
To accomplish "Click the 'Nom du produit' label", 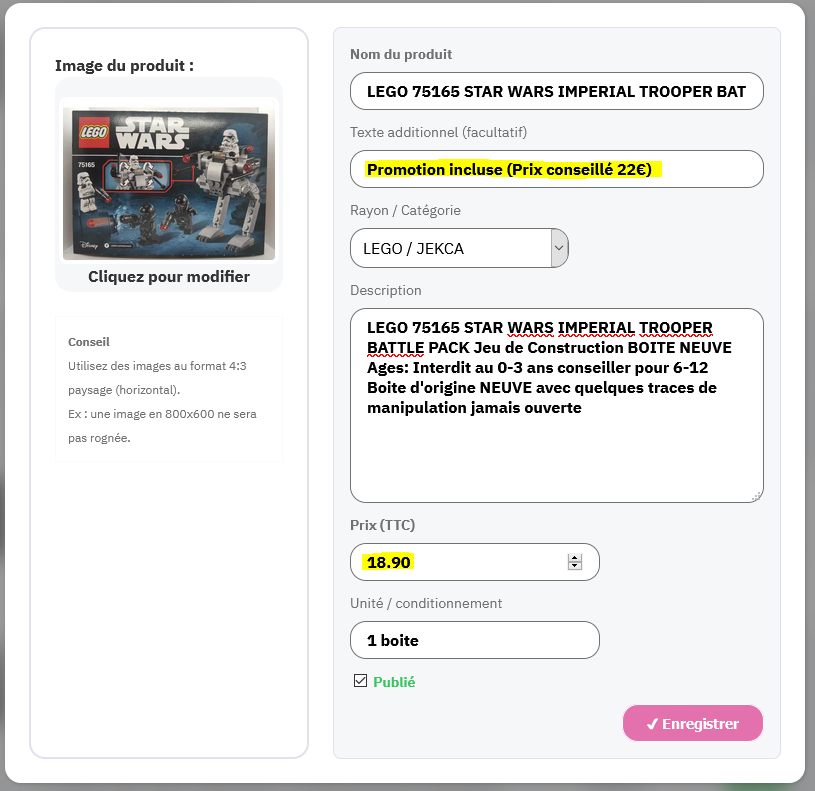I will pos(401,54).
